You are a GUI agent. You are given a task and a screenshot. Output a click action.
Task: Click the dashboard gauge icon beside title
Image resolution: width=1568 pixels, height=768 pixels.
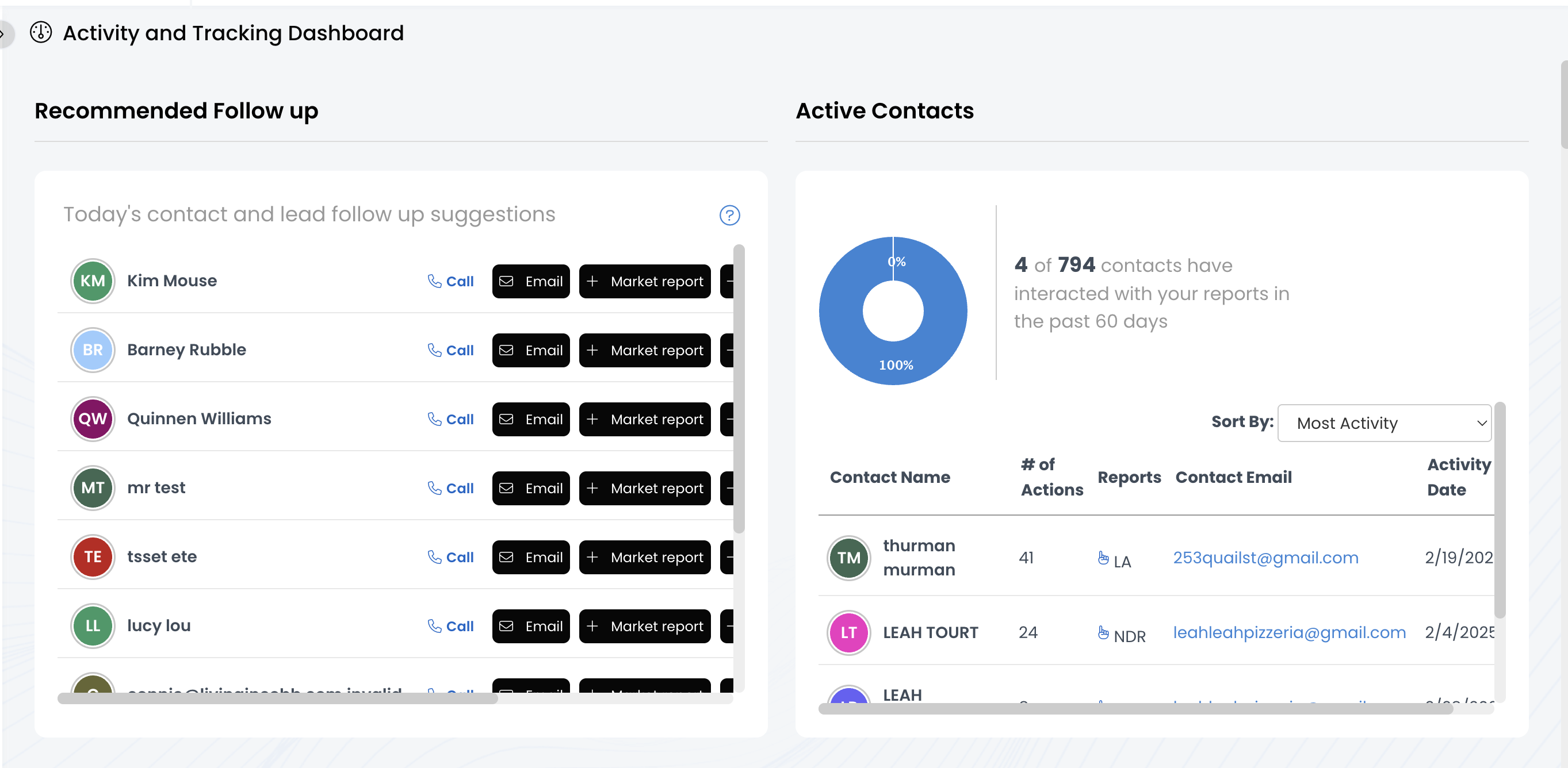coord(41,32)
